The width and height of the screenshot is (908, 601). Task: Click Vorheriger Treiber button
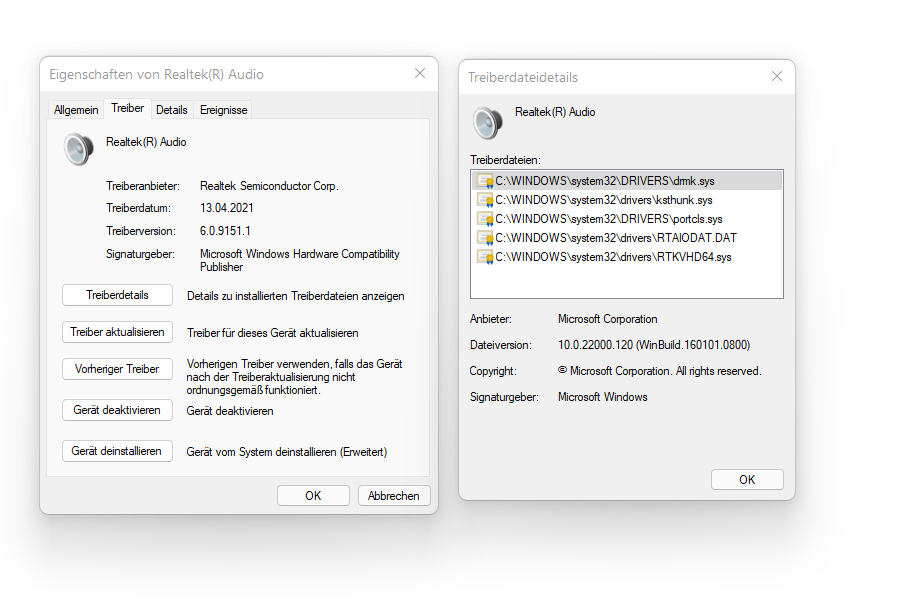pos(118,369)
